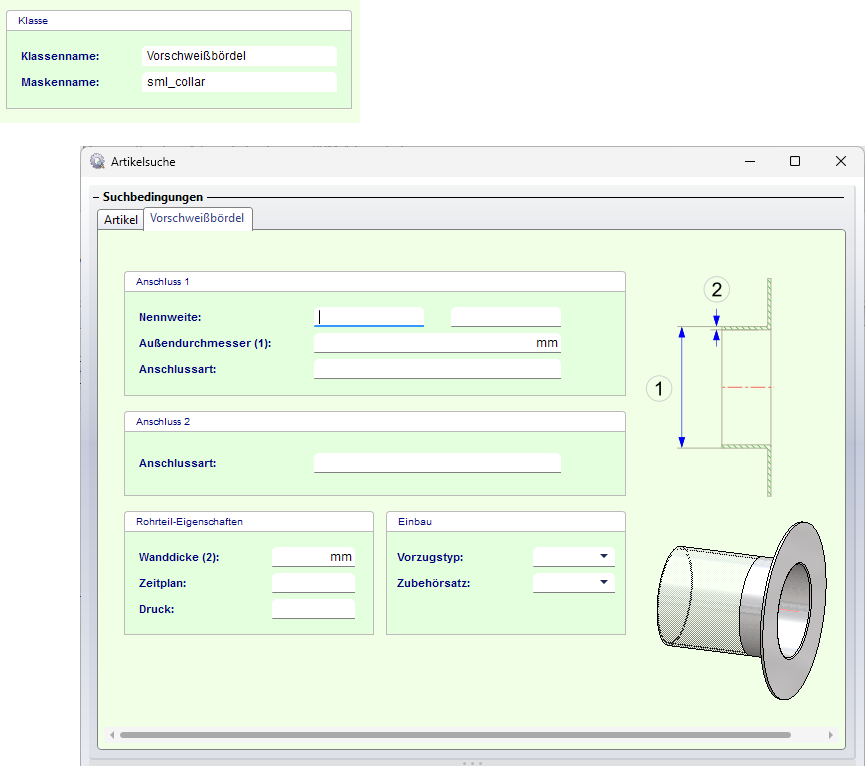Focus the Außendurchmesser (1) field
This screenshot has height=766, width=865.
point(437,343)
